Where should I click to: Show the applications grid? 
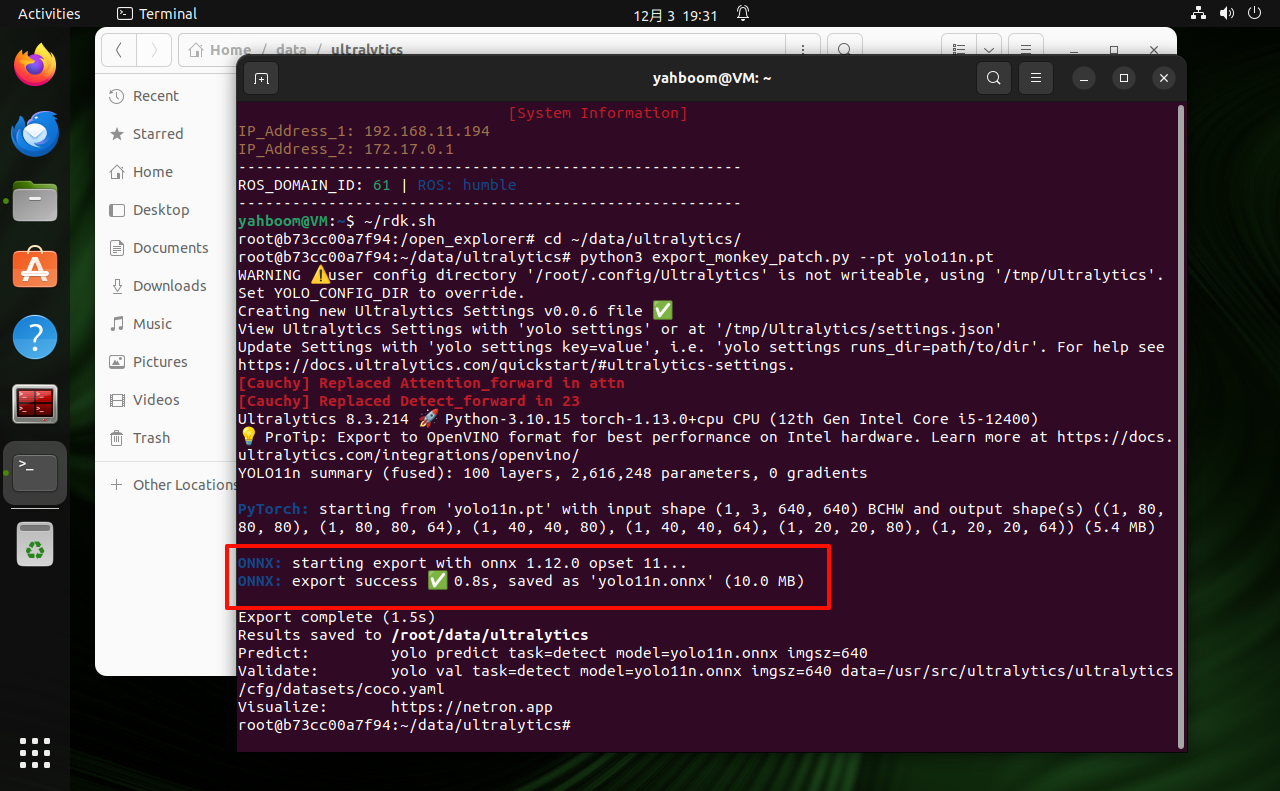click(35, 753)
